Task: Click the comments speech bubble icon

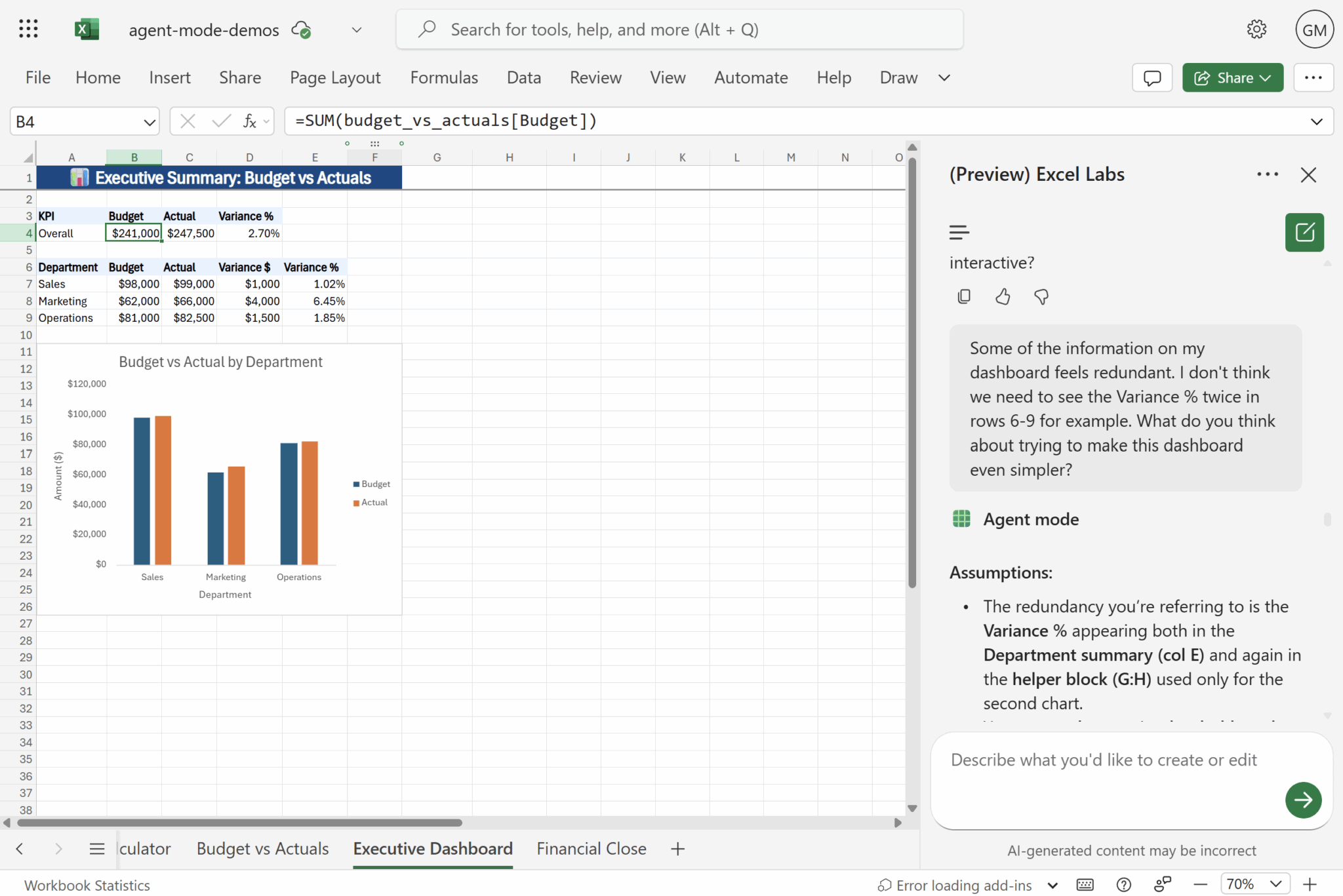Action: (1152, 78)
